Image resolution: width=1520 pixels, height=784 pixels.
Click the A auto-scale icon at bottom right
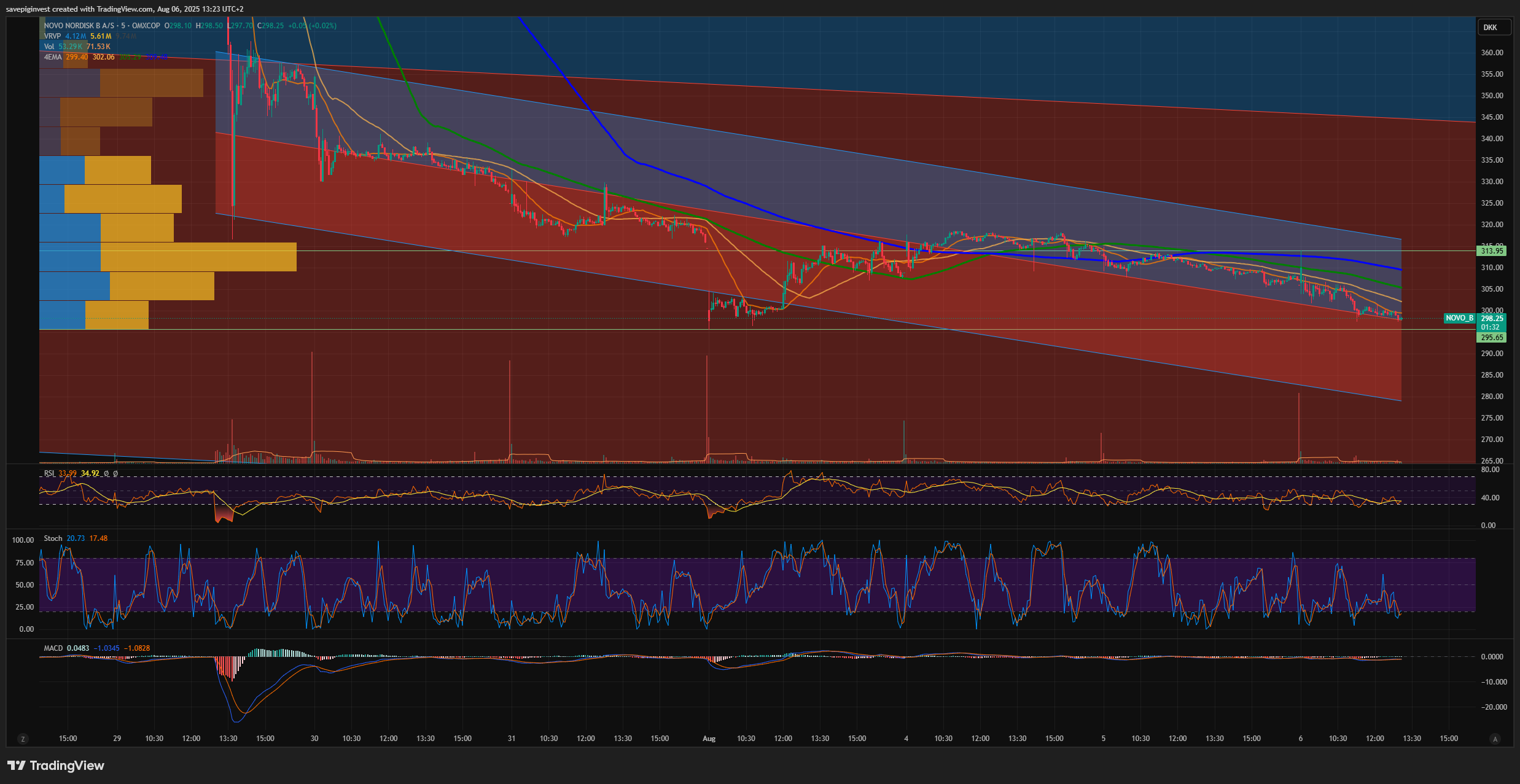(1495, 739)
